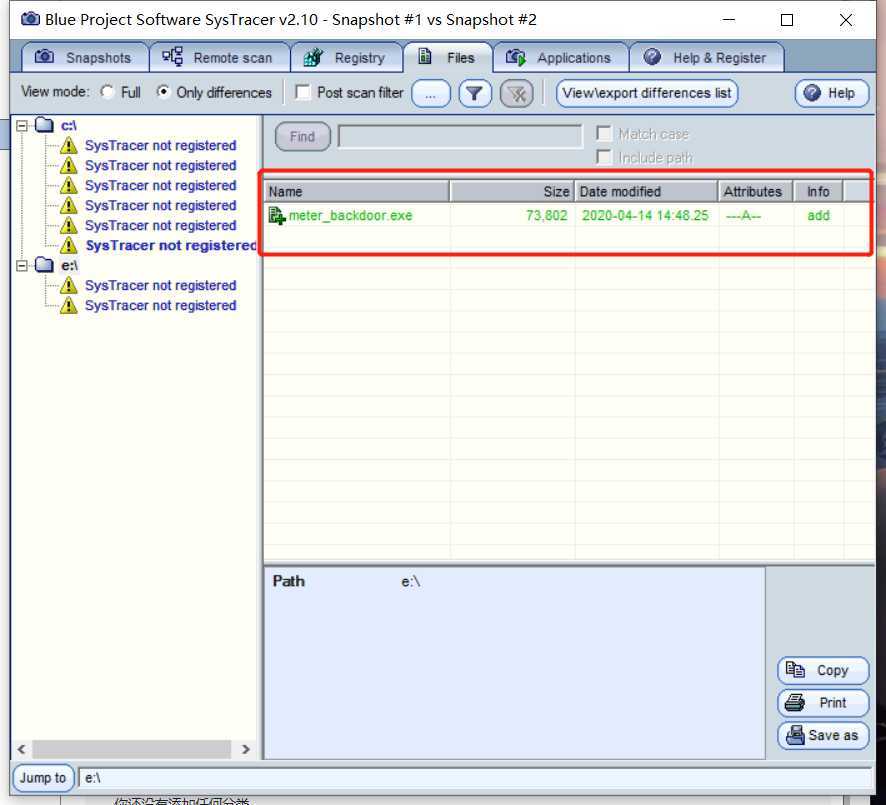Go to the Applications tab
This screenshot has height=805, width=886.
pos(561,58)
